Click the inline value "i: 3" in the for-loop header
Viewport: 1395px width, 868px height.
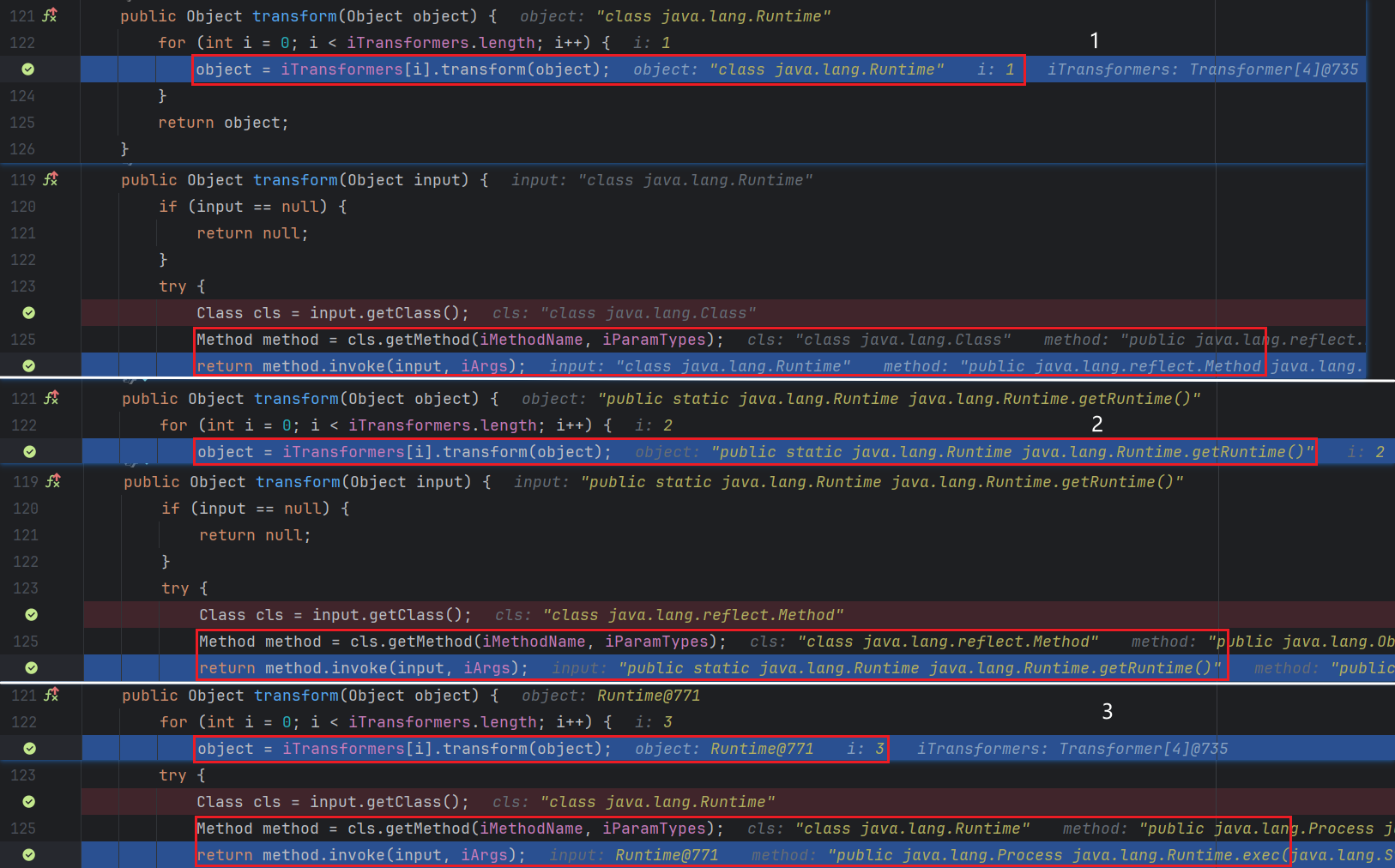(655, 722)
